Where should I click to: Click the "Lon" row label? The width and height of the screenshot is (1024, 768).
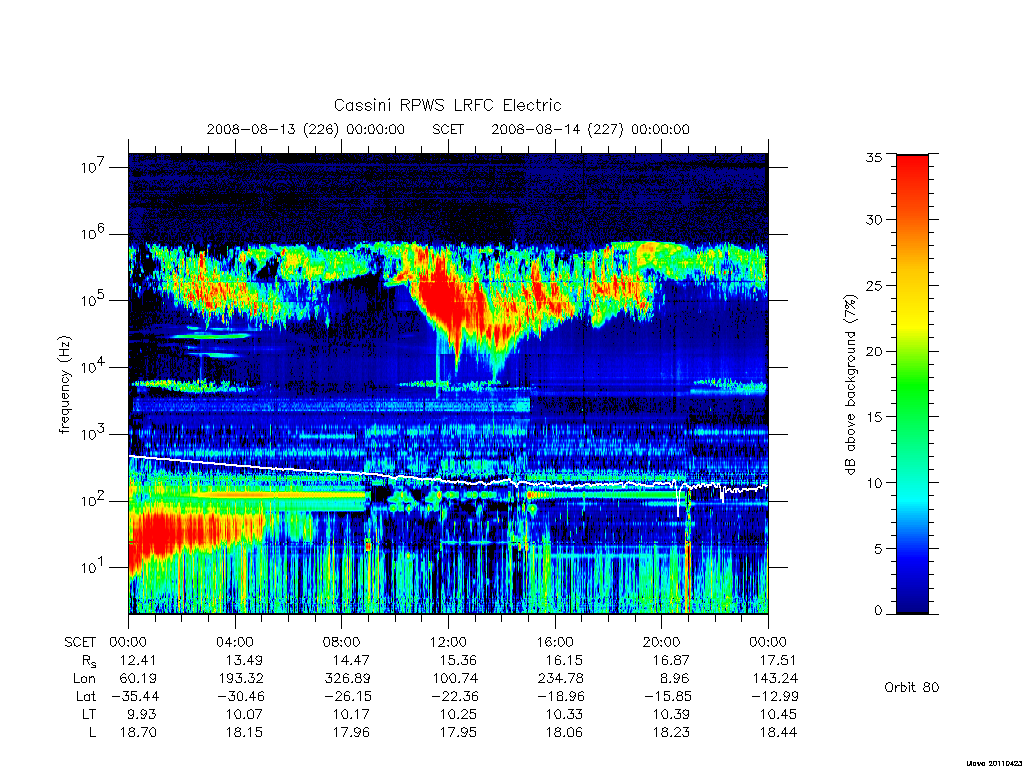click(x=85, y=679)
